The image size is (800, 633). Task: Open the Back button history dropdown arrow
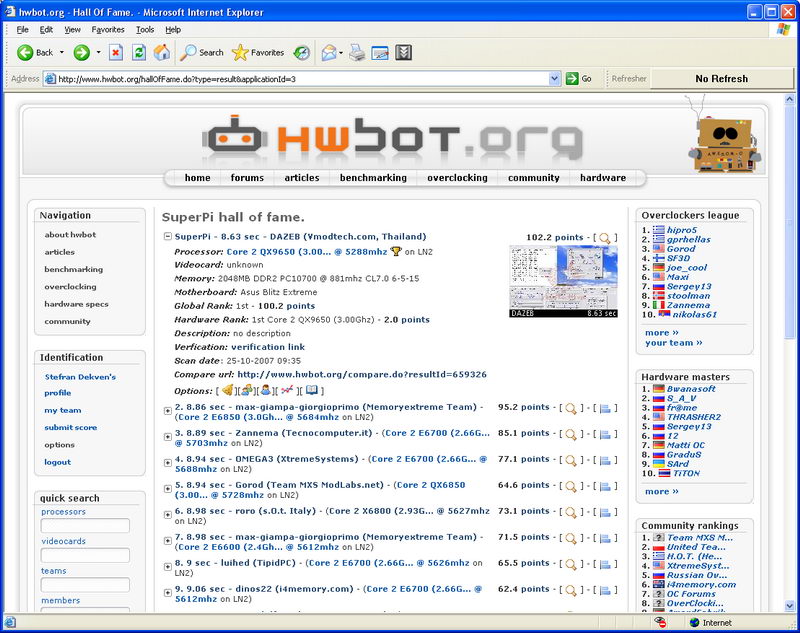[x=62, y=53]
